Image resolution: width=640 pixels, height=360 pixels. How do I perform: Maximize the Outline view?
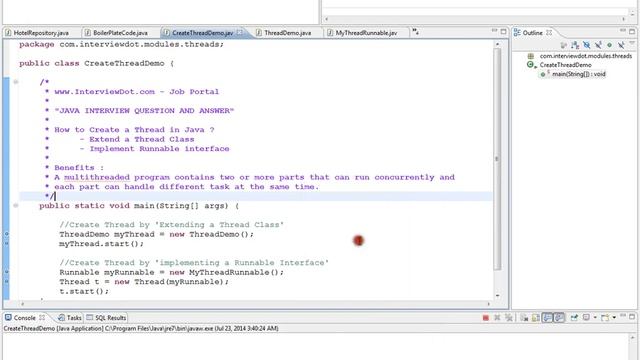coord(632,31)
